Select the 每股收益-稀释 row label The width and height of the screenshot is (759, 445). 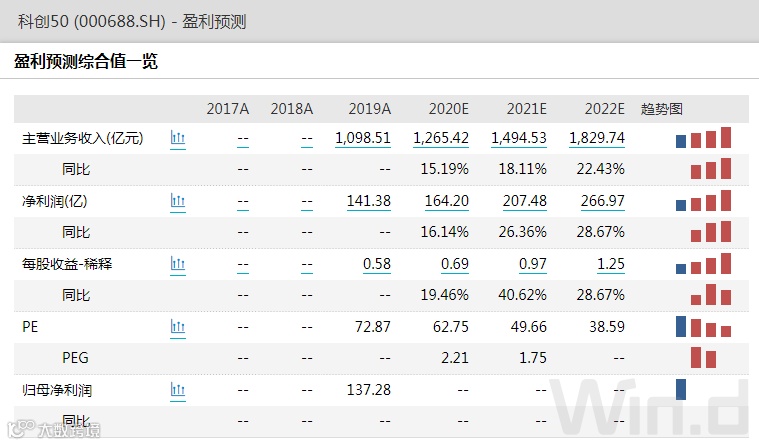point(67,264)
